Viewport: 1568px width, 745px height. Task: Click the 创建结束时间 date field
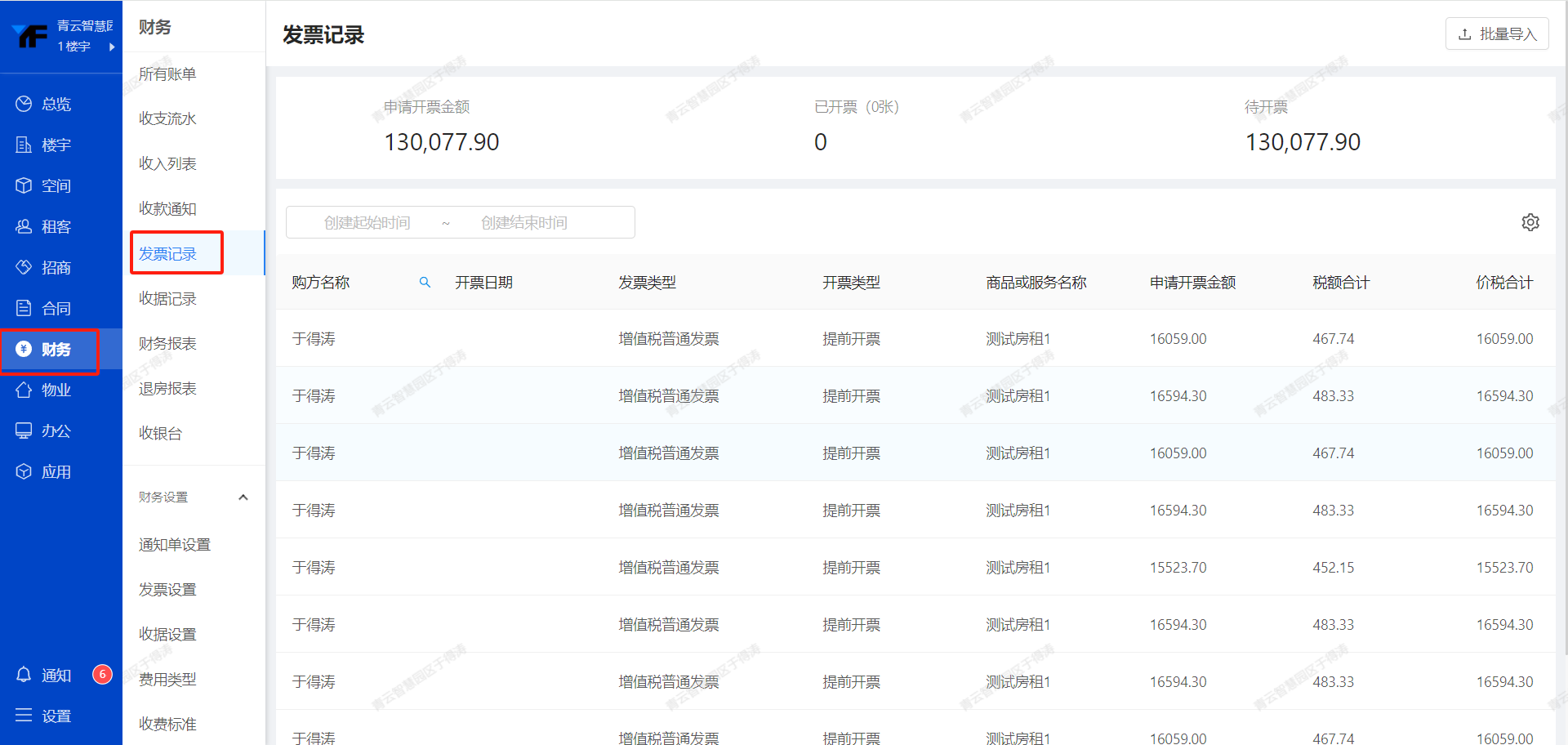[x=523, y=223]
